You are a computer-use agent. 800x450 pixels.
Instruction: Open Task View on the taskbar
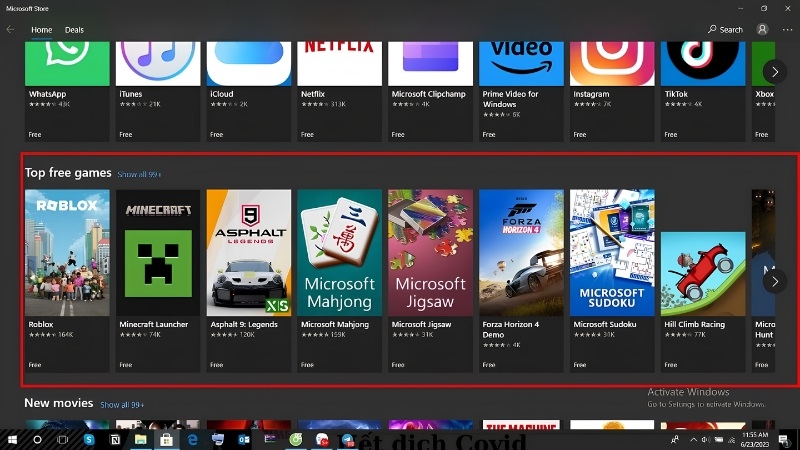click(62, 439)
